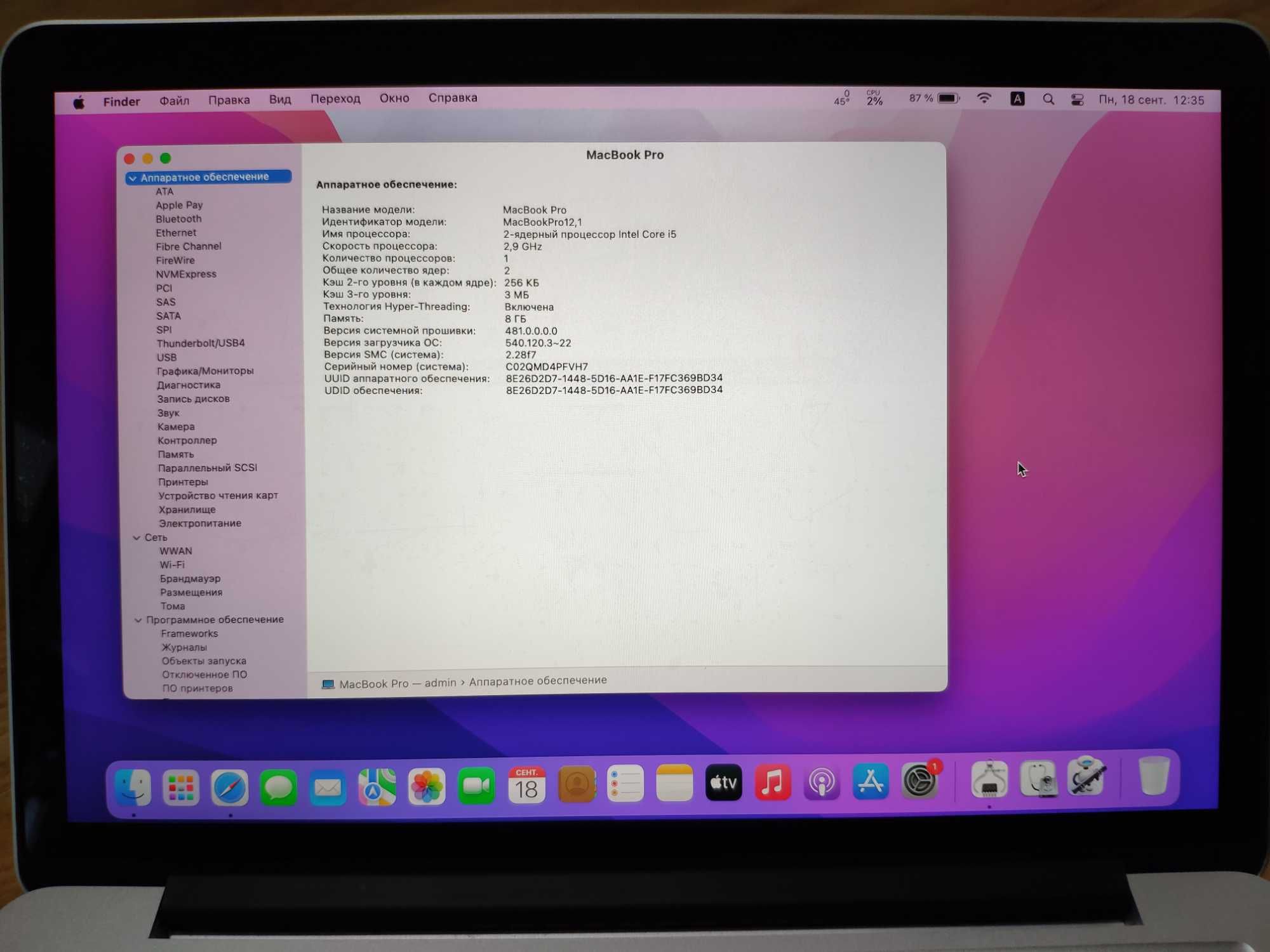The width and height of the screenshot is (1270, 952).
Task: Select Журналы in the sidebar
Action: pos(184,647)
